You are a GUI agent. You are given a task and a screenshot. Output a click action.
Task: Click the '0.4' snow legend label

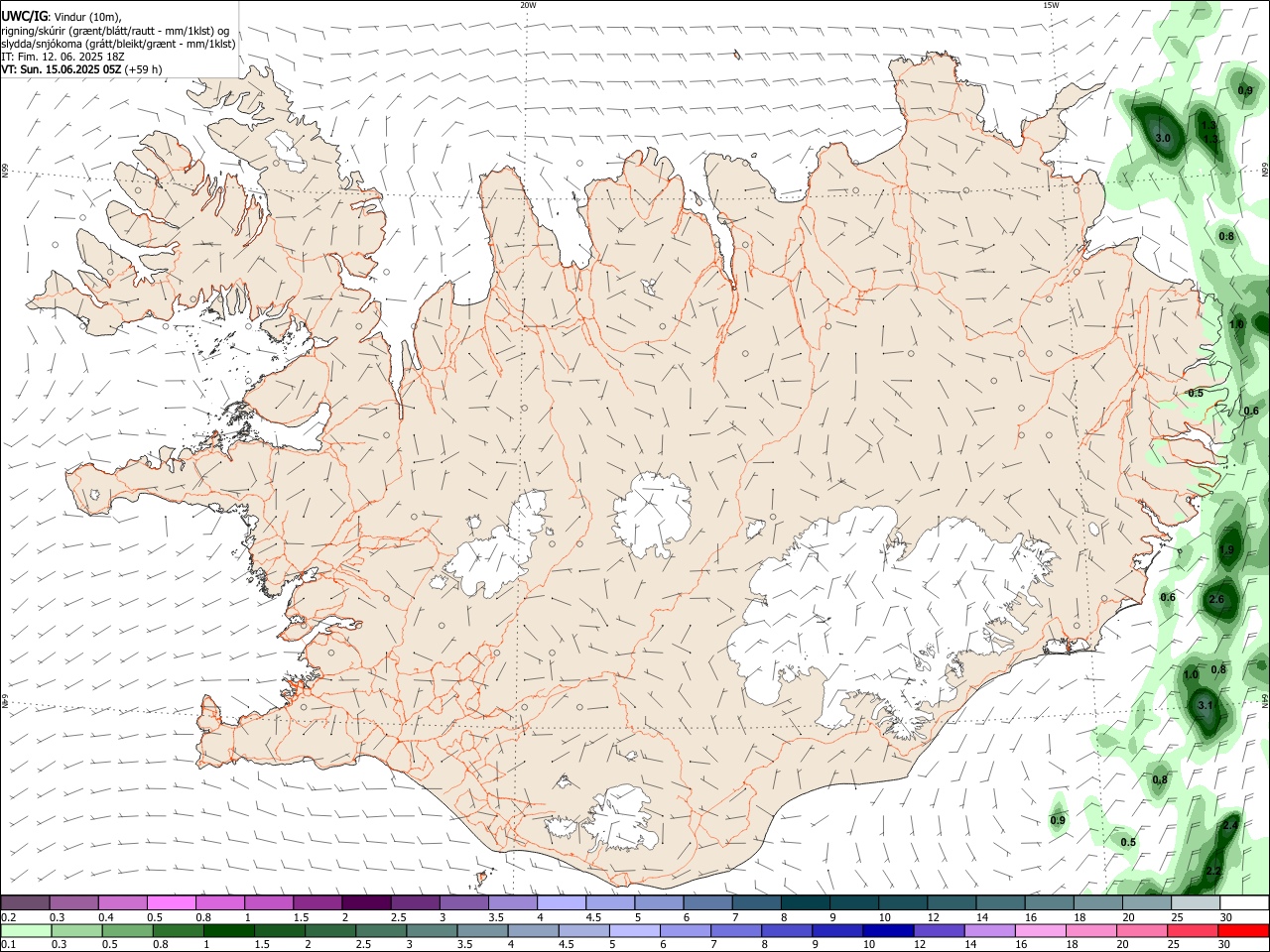(x=106, y=918)
